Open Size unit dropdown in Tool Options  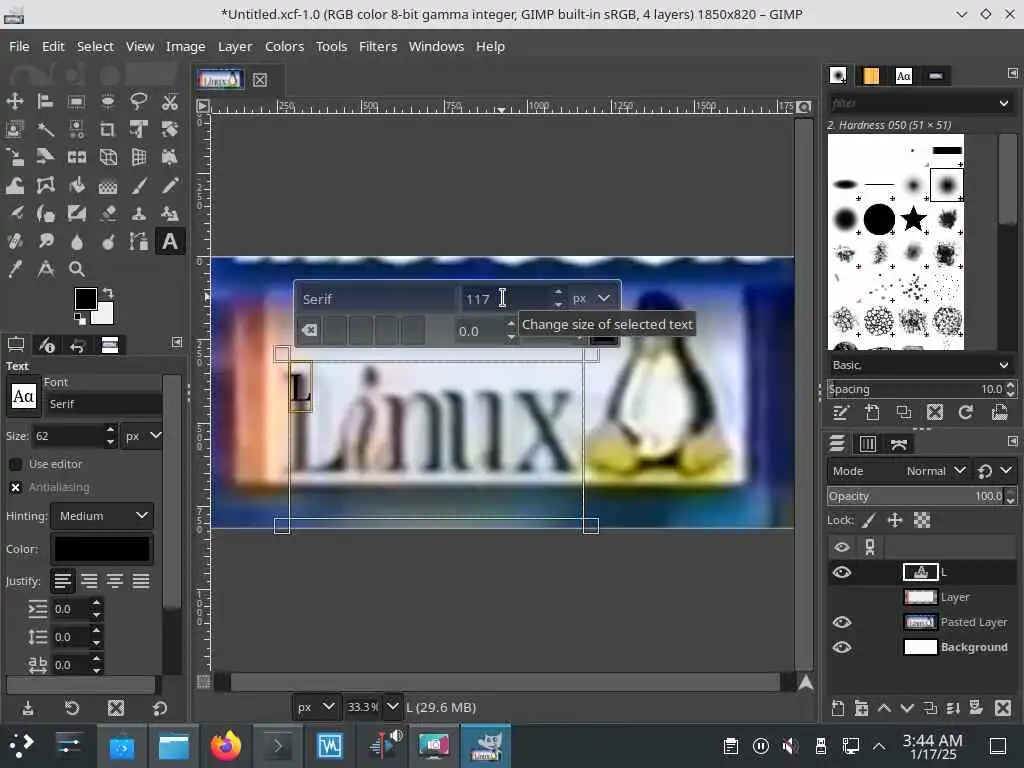click(143, 436)
